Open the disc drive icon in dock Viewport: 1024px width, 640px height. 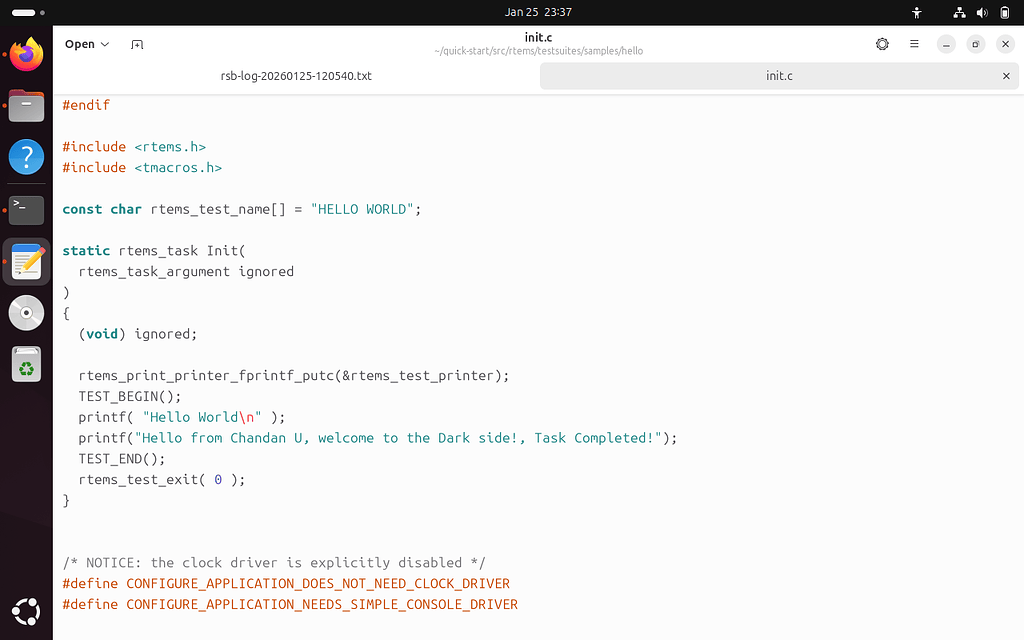pos(26,313)
